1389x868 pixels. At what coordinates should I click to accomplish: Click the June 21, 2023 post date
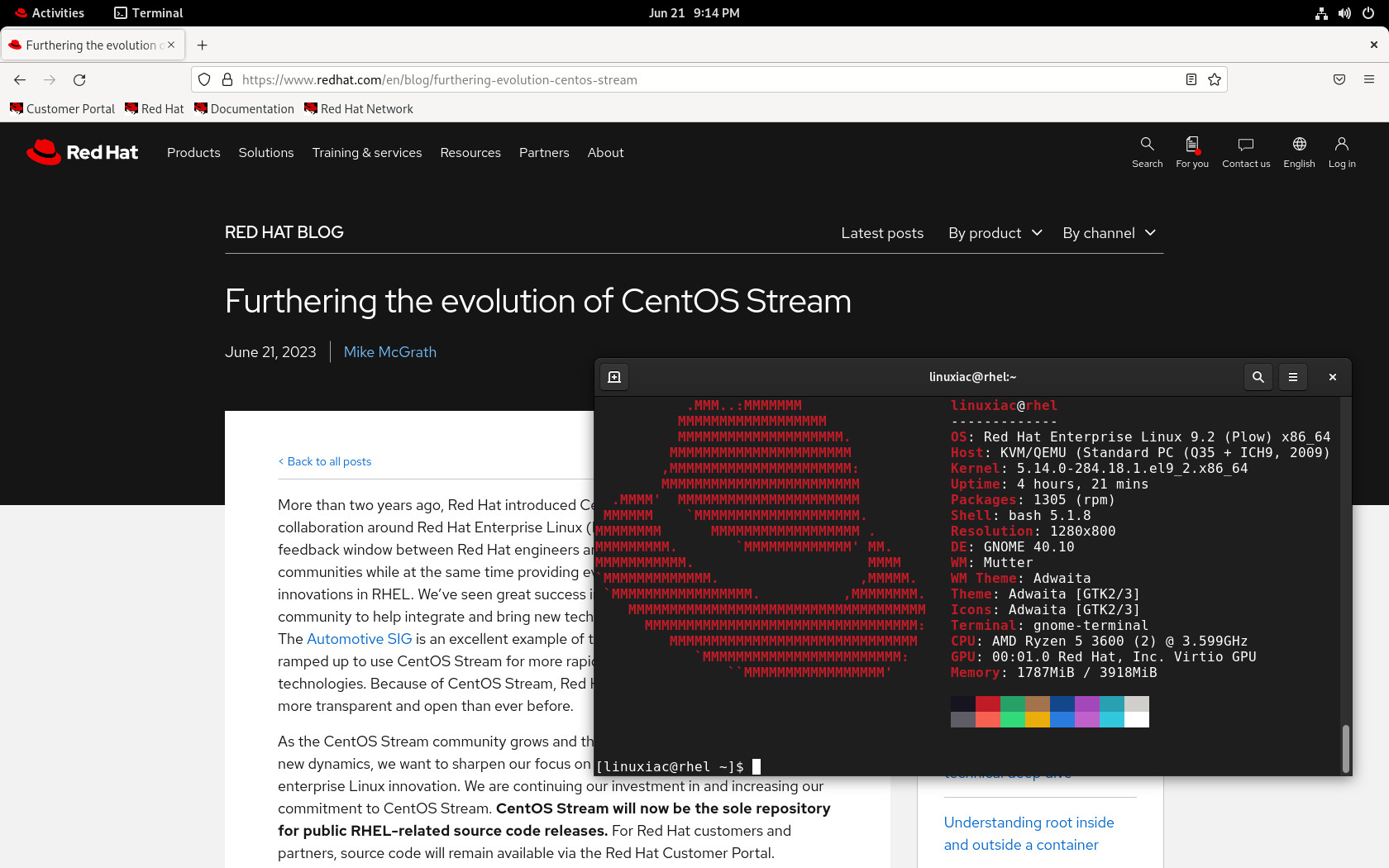point(270,352)
